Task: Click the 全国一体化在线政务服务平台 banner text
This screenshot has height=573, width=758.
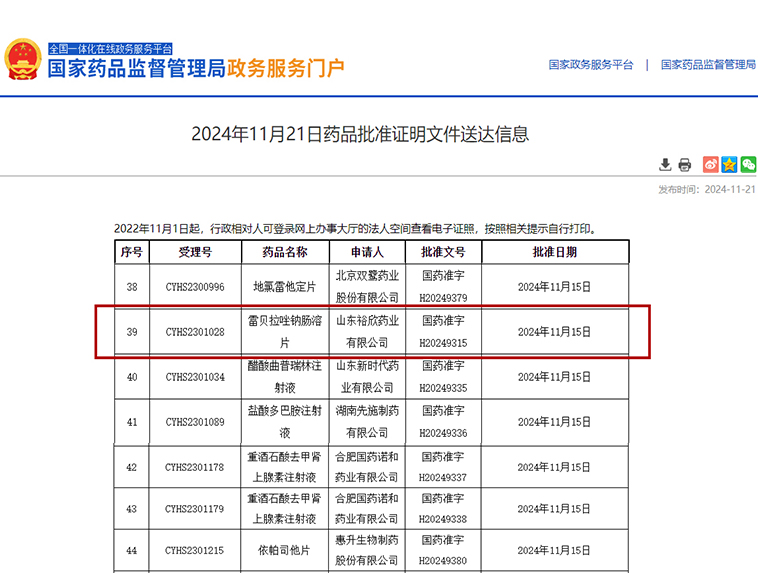Action: (111, 48)
